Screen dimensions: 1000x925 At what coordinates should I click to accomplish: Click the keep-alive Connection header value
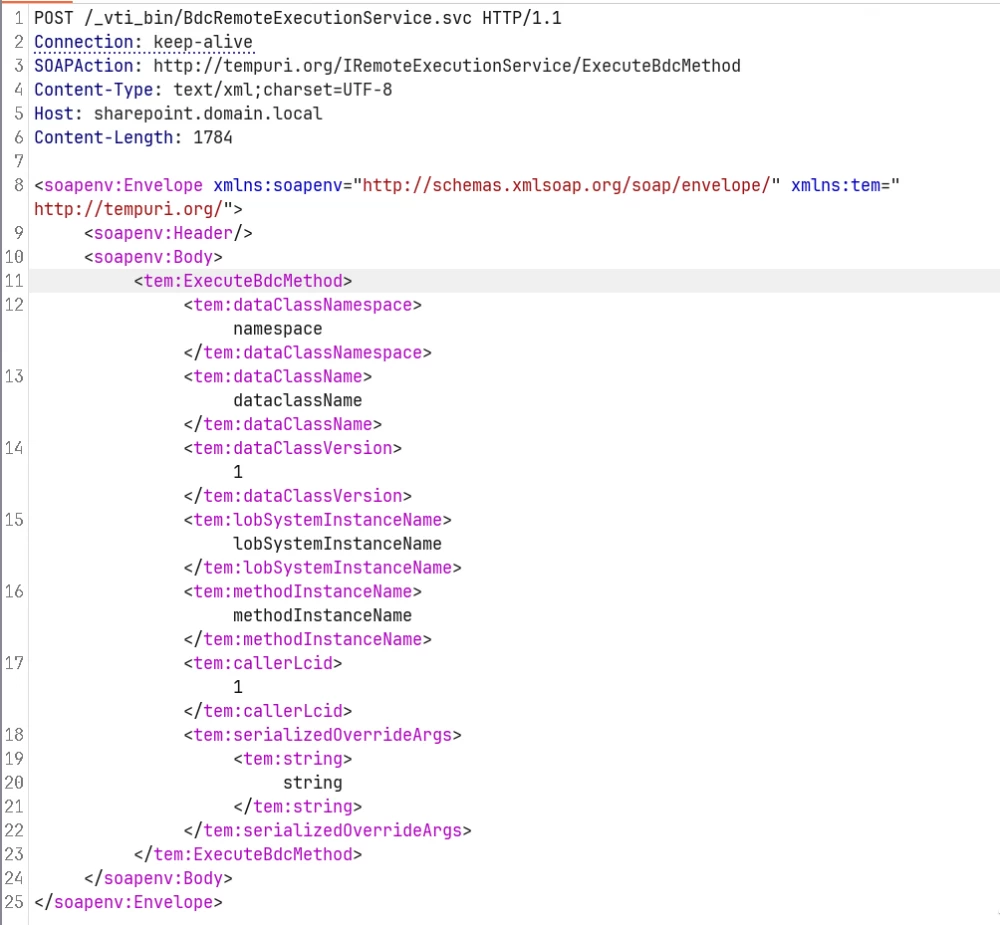[202, 42]
